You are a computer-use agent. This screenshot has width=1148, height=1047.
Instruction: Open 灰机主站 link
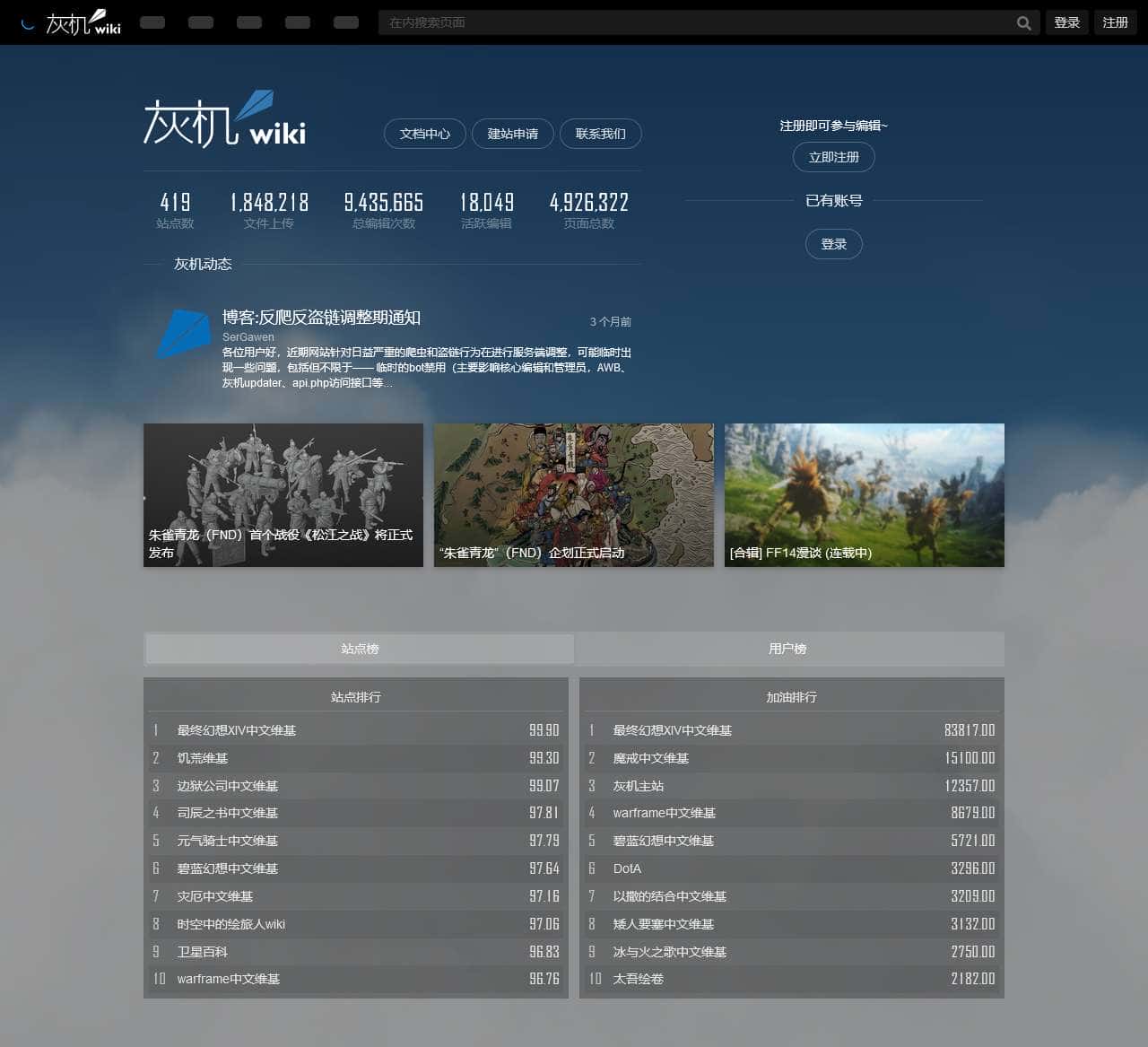[638, 786]
